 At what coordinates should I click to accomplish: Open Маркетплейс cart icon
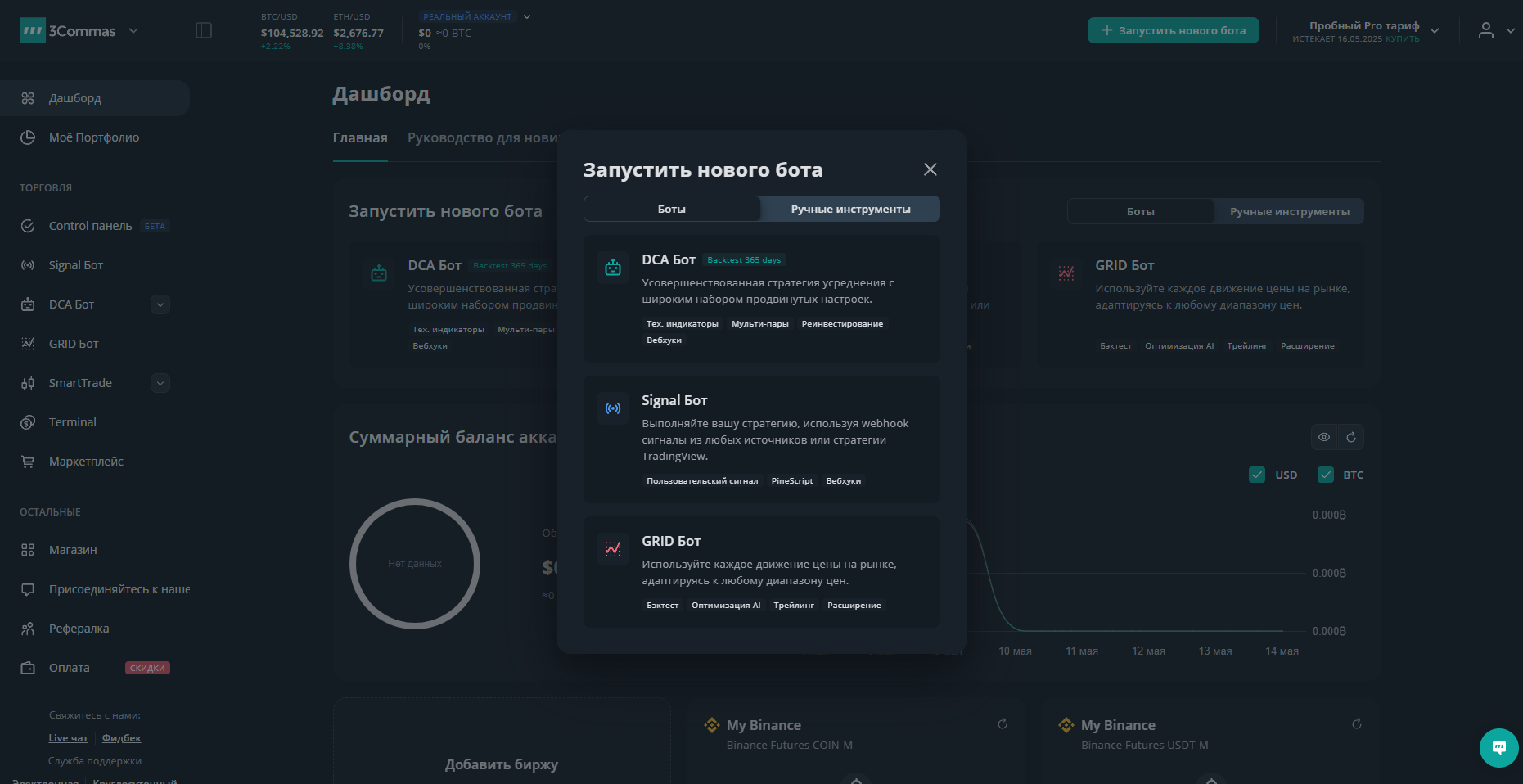[x=28, y=462]
